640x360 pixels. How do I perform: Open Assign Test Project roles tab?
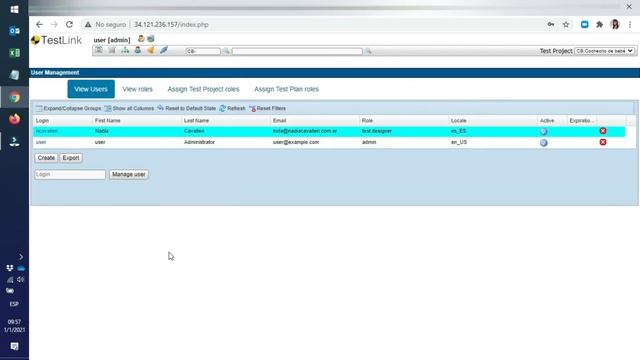(203, 89)
